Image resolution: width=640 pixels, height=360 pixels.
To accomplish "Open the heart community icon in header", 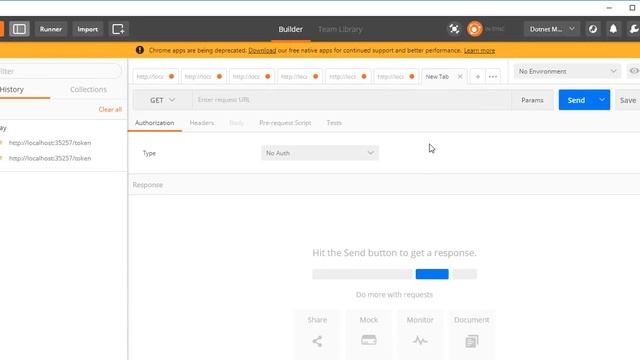I will click(593, 29).
